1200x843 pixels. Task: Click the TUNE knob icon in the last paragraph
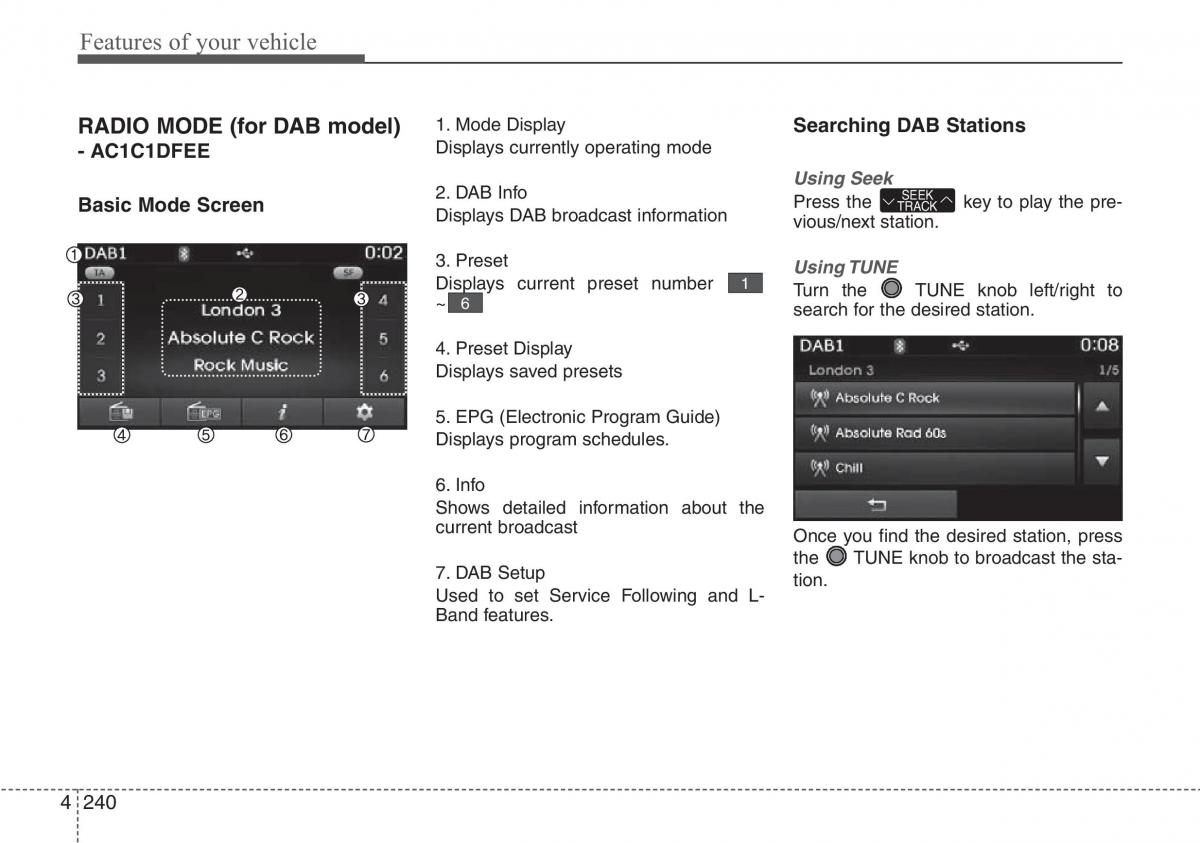(837, 557)
